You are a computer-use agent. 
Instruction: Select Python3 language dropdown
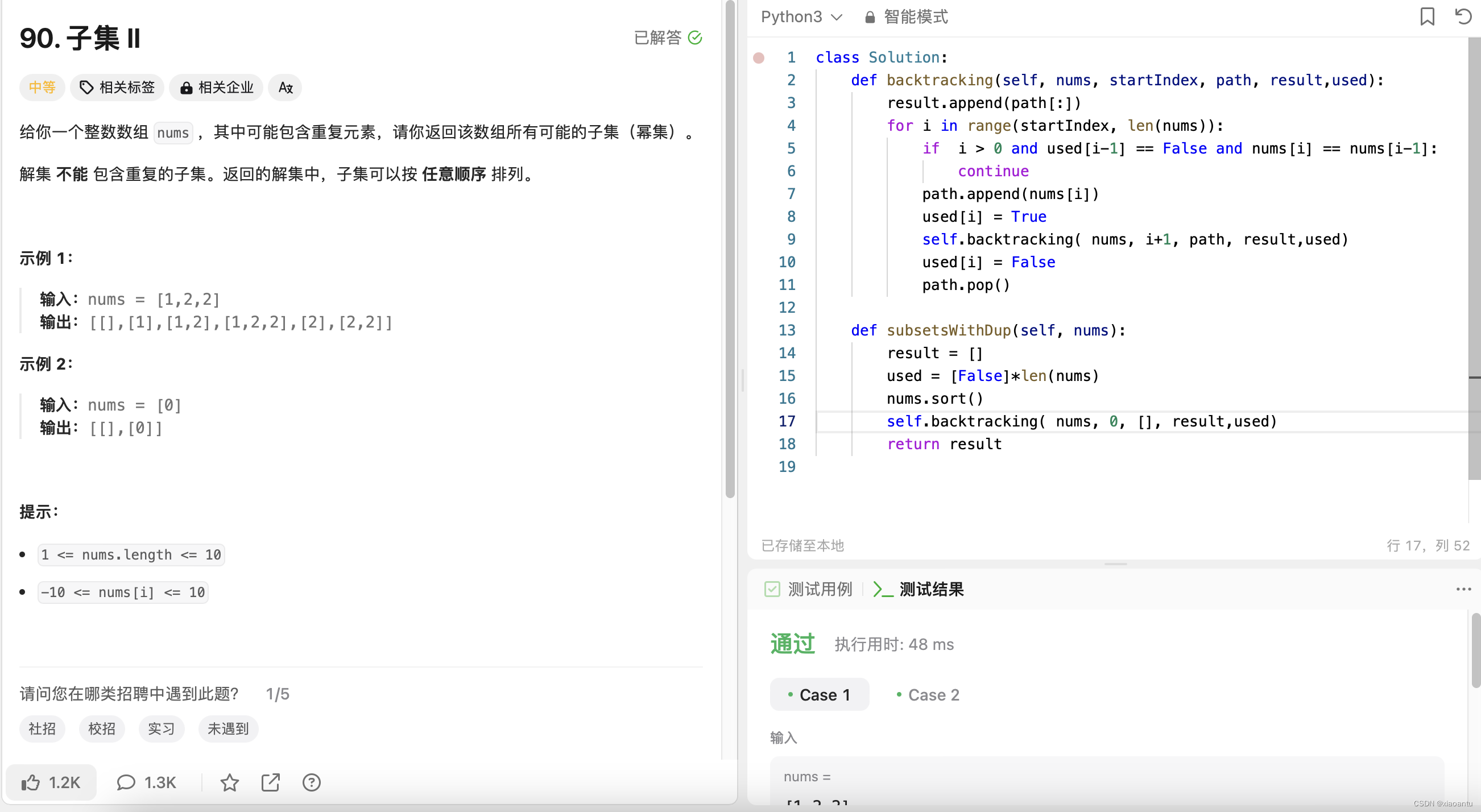tap(799, 17)
